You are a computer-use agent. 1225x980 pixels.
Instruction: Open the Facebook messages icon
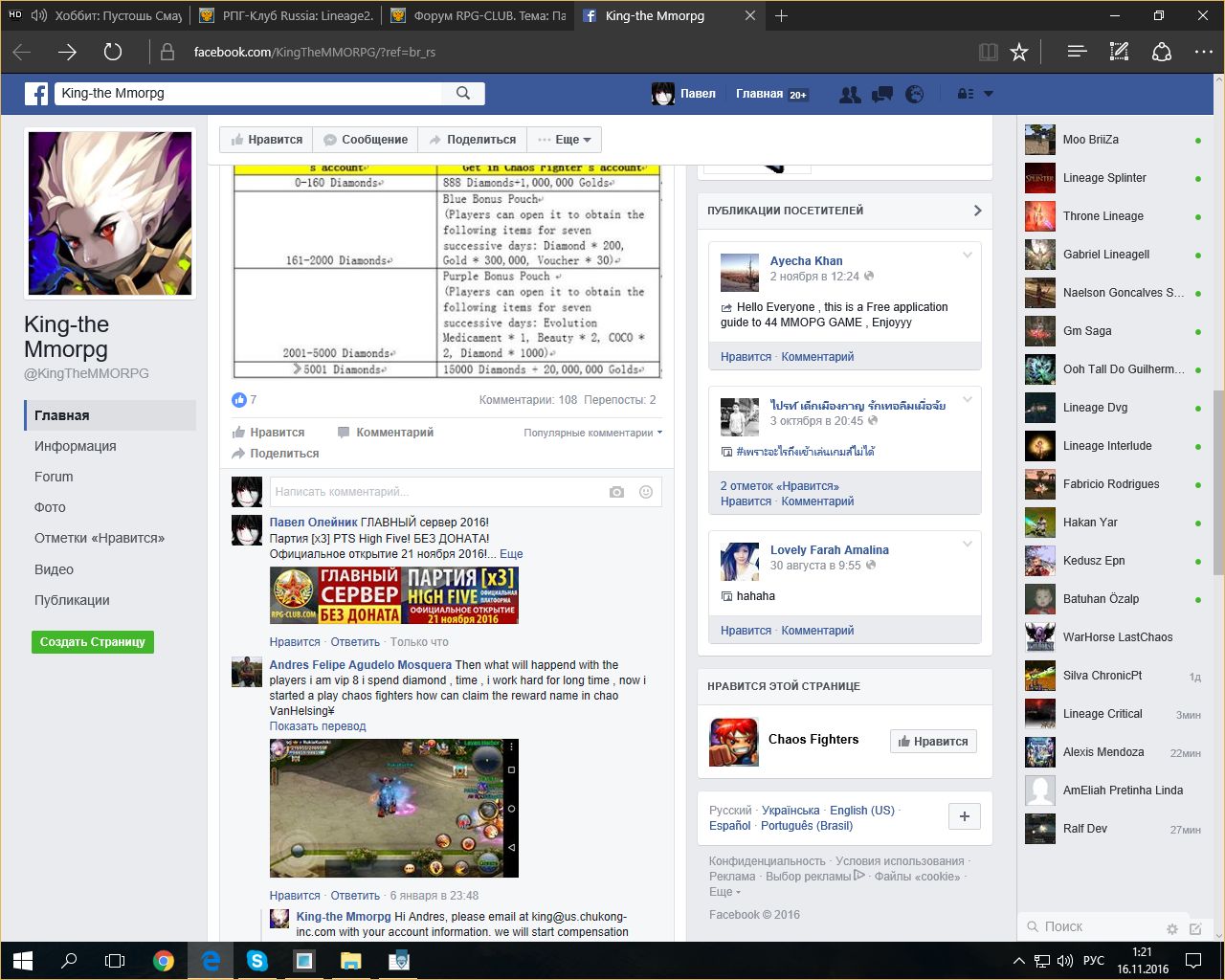(881, 94)
